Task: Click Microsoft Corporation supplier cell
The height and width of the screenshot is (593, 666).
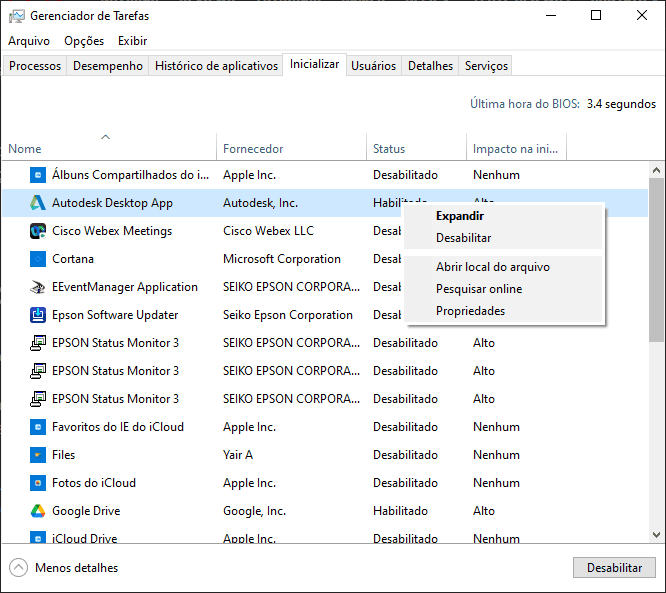Action: pyautogui.click(x=282, y=259)
